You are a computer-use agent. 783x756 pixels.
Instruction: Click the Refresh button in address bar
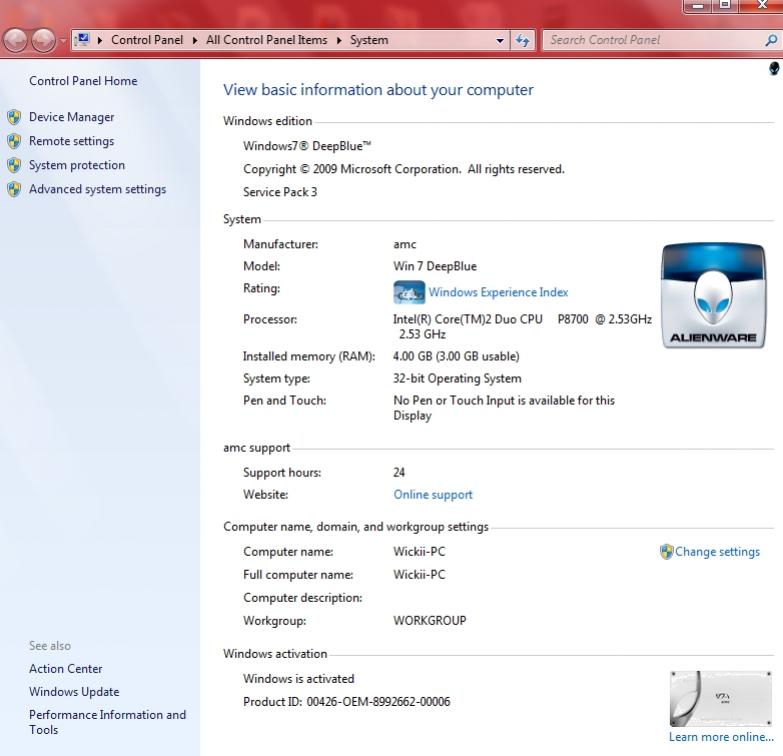(522, 40)
